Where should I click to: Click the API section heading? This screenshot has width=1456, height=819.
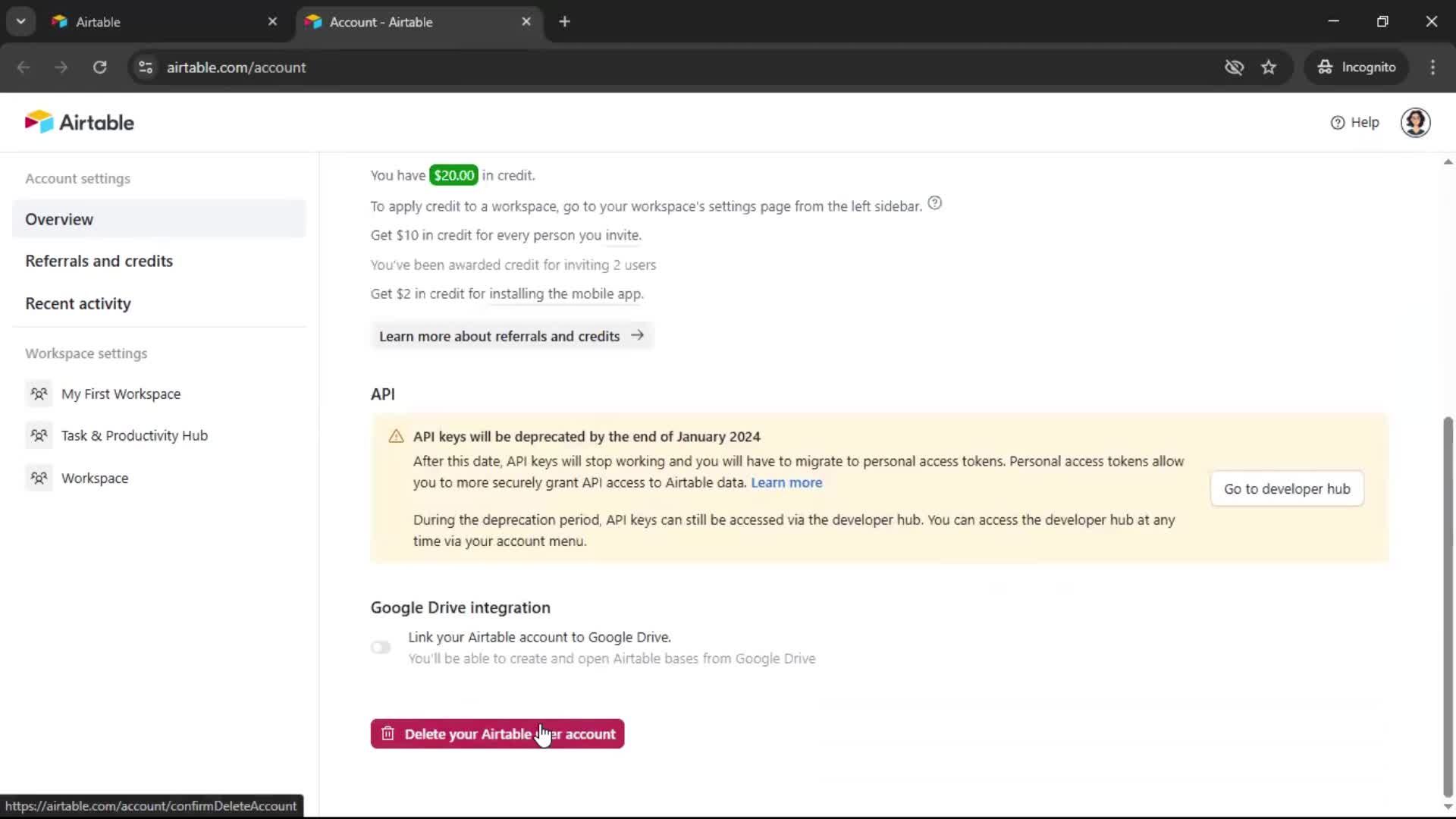coord(382,394)
